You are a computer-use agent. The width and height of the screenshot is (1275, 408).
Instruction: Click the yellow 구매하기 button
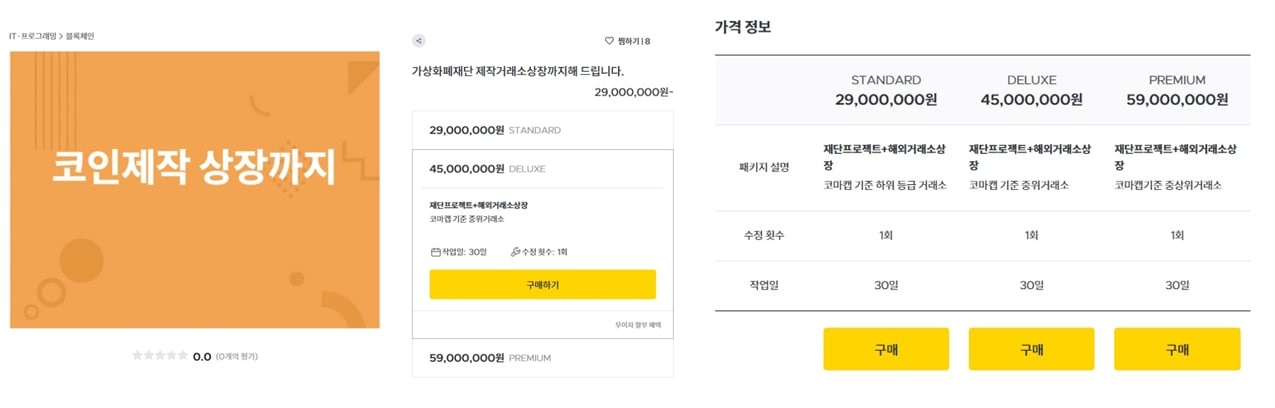click(543, 284)
